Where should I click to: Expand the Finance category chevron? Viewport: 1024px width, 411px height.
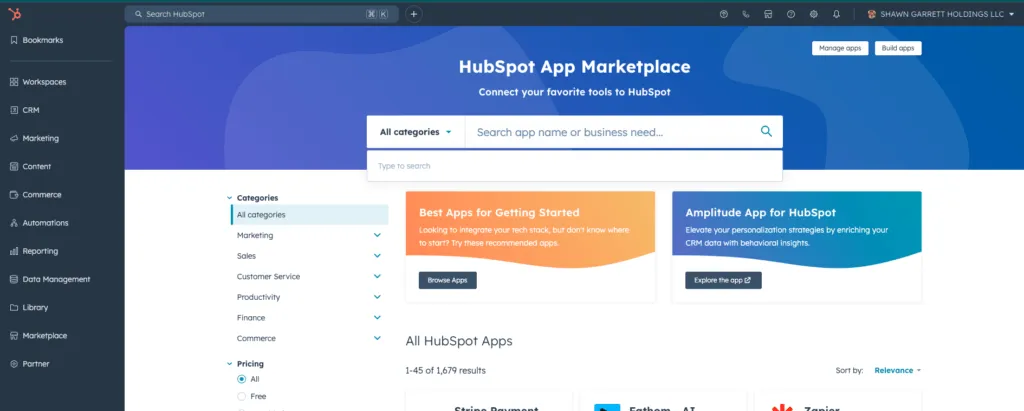pyautogui.click(x=377, y=318)
